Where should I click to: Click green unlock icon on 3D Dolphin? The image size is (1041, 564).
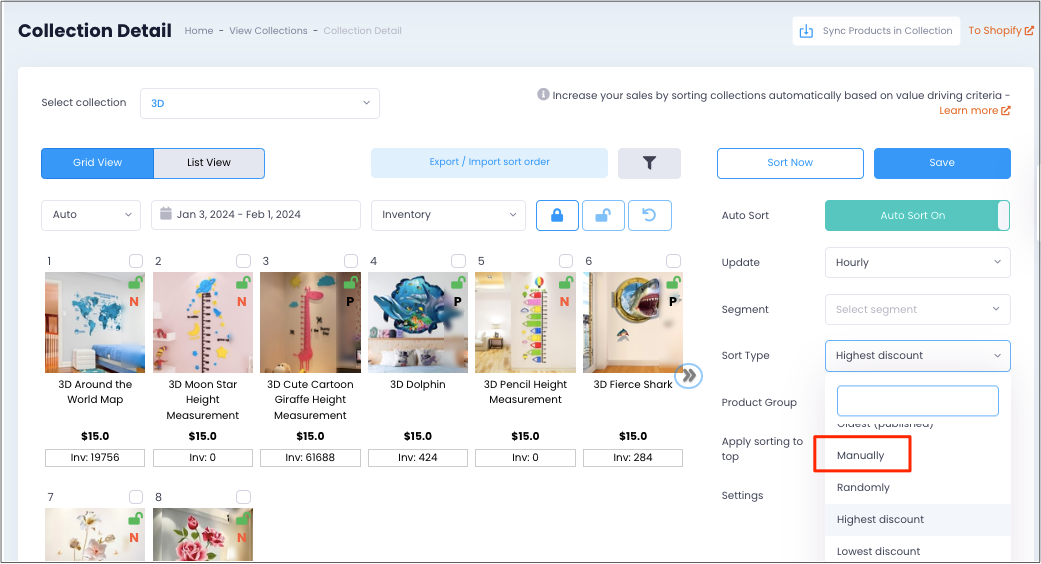pos(458,283)
